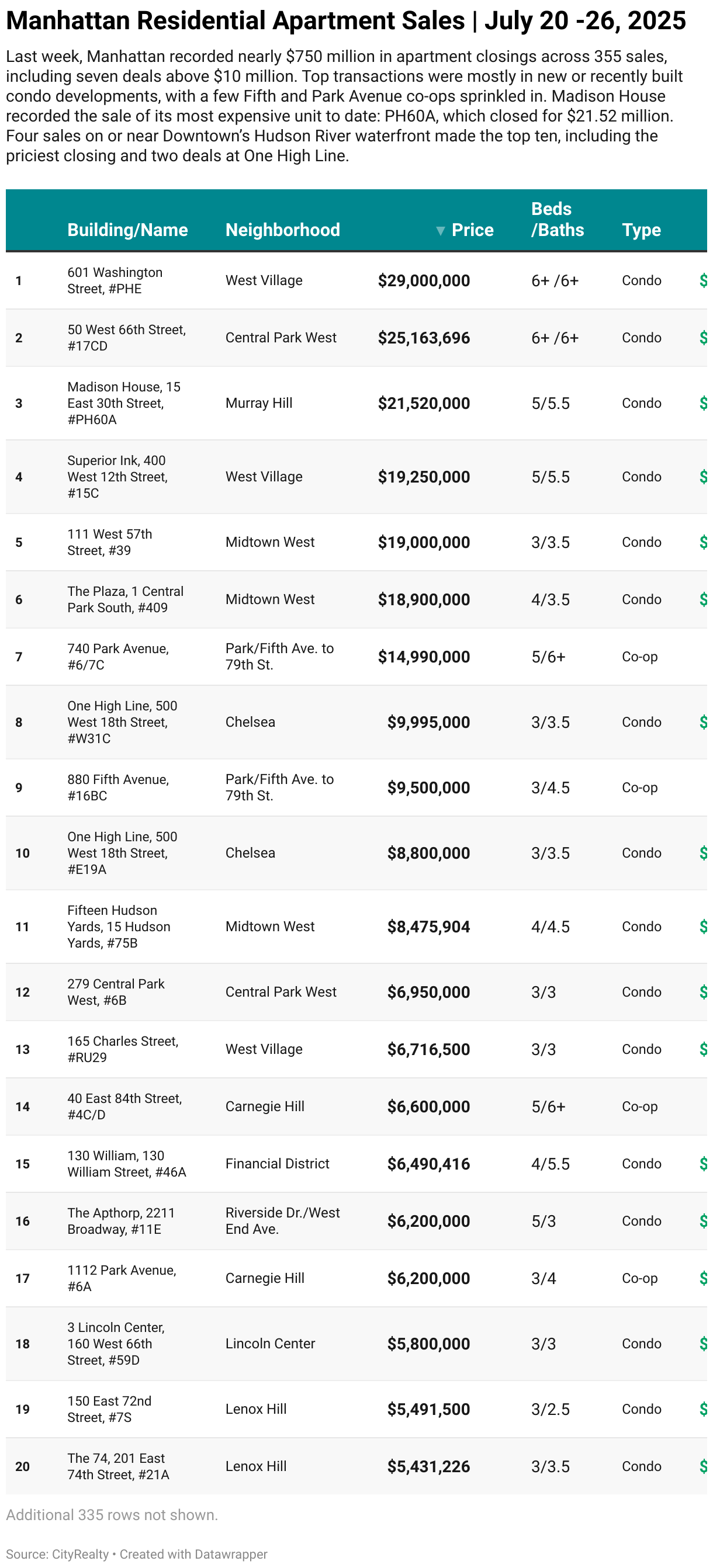
Task: Sort table by Building/Name column
Action: [127, 230]
